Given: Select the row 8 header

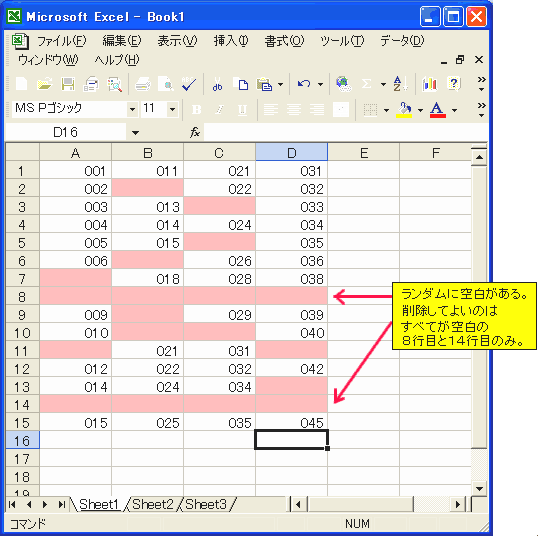Looking at the screenshot, I should tap(22, 296).
